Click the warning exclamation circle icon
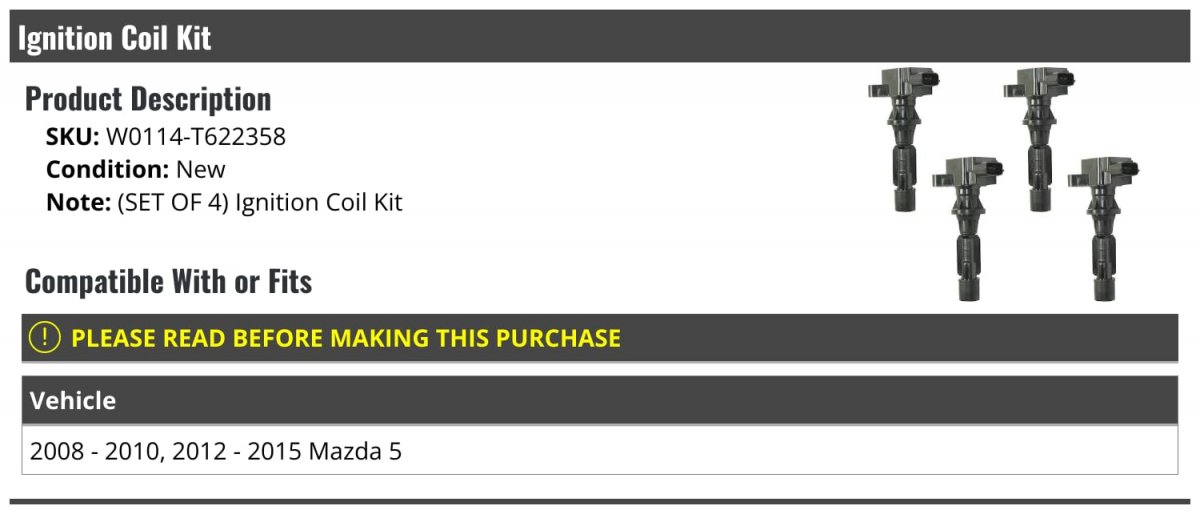The height and width of the screenshot is (514, 1200). click(x=46, y=338)
